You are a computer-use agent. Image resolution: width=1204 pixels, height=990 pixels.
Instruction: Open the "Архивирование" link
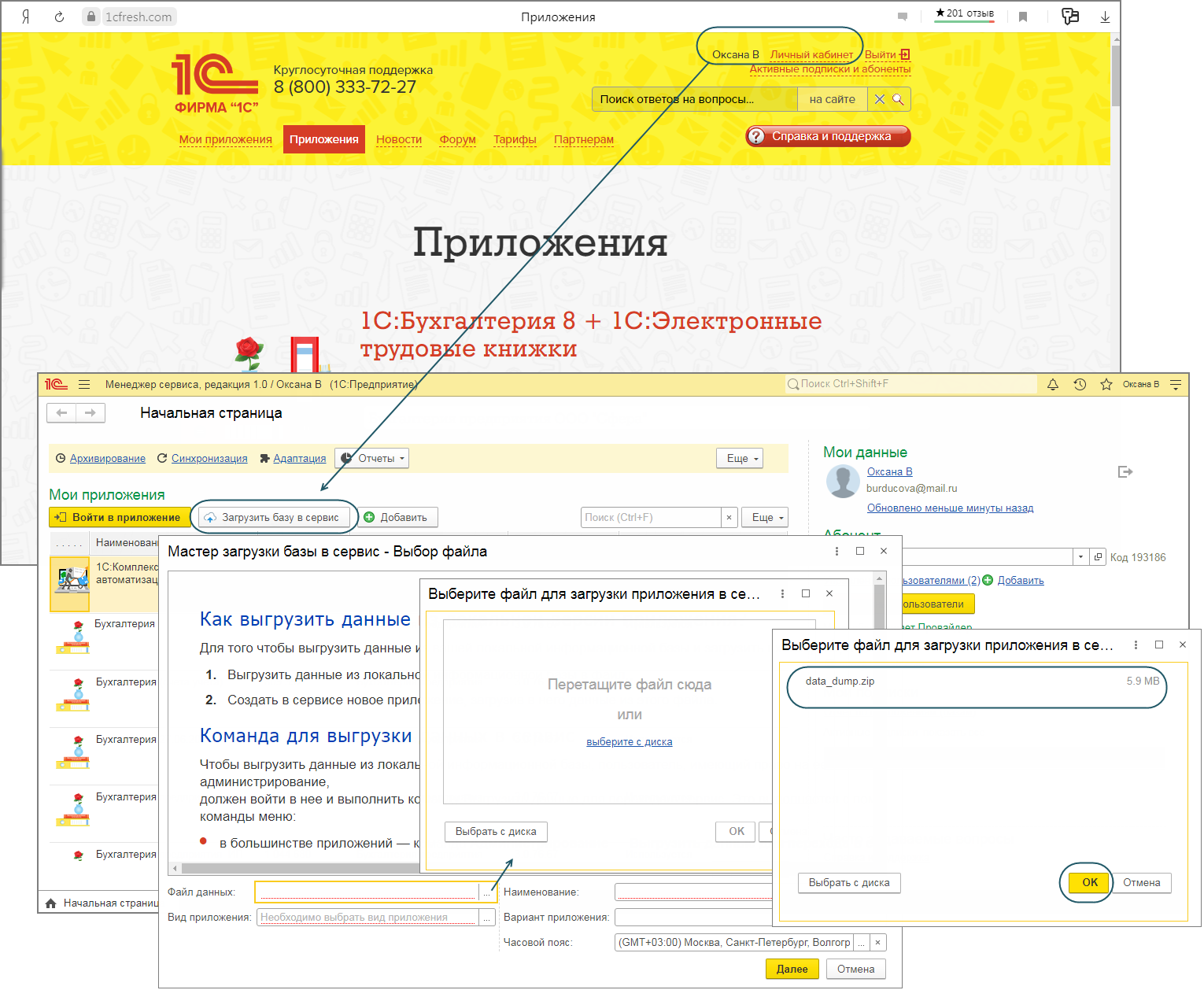(108, 458)
